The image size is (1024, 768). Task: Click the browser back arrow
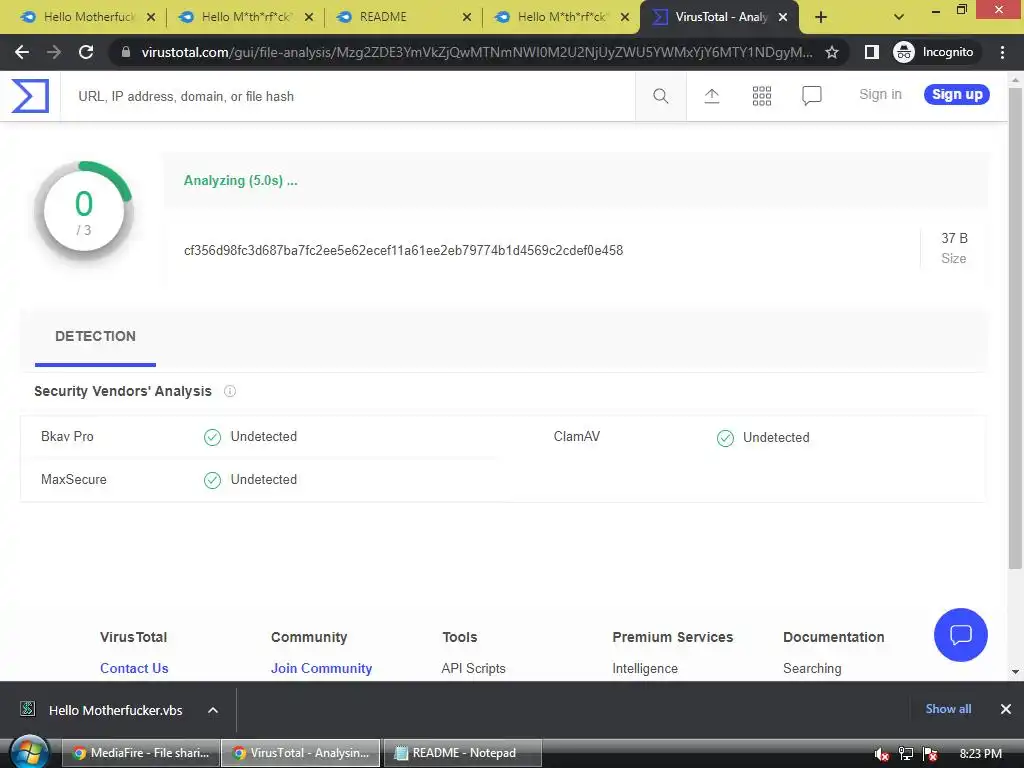point(22,52)
